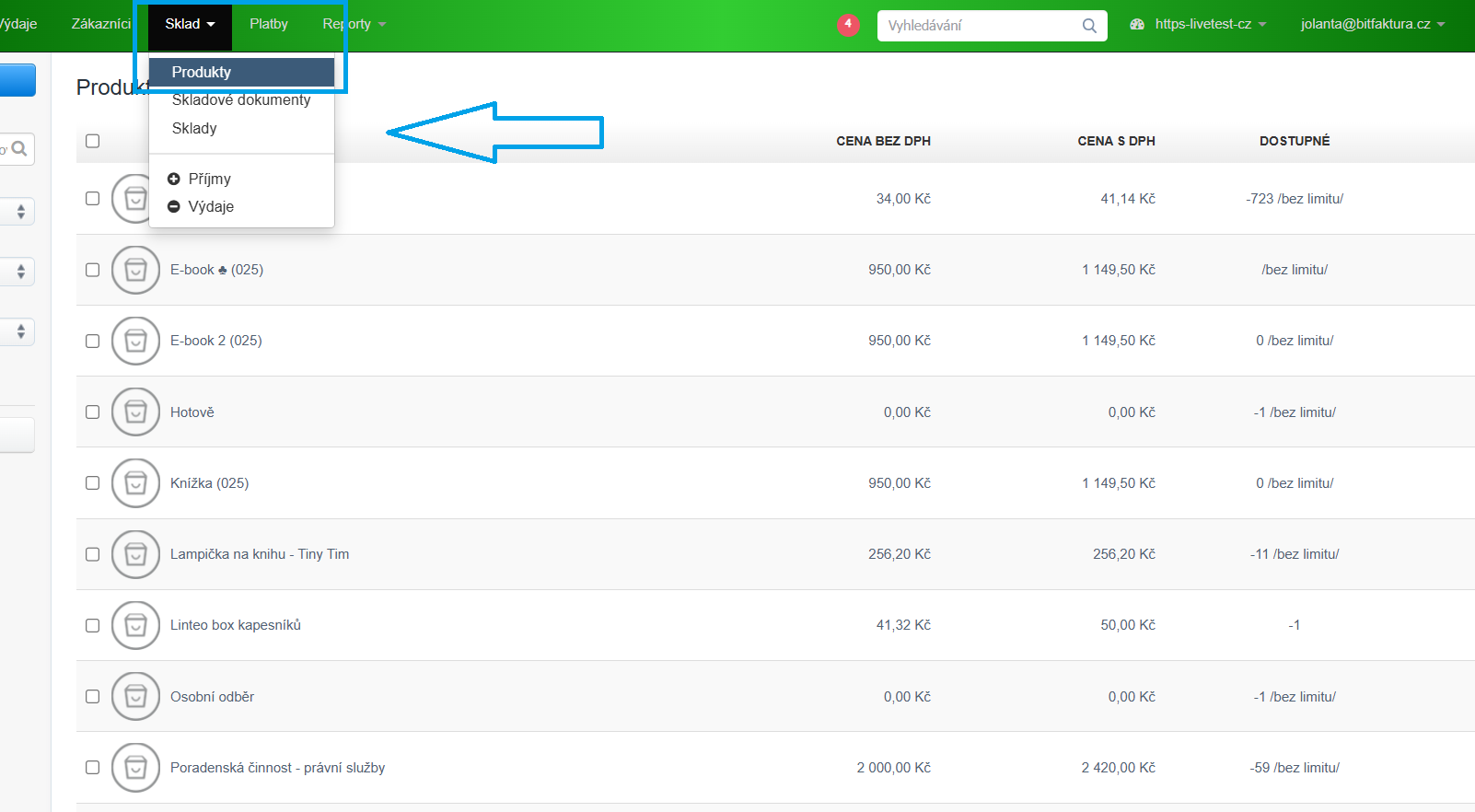This screenshot has height=812, width=1475.
Task: Open the jolanta@bitfaktura.cz user menu
Action: pyautogui.click(x=1372, y=24)
